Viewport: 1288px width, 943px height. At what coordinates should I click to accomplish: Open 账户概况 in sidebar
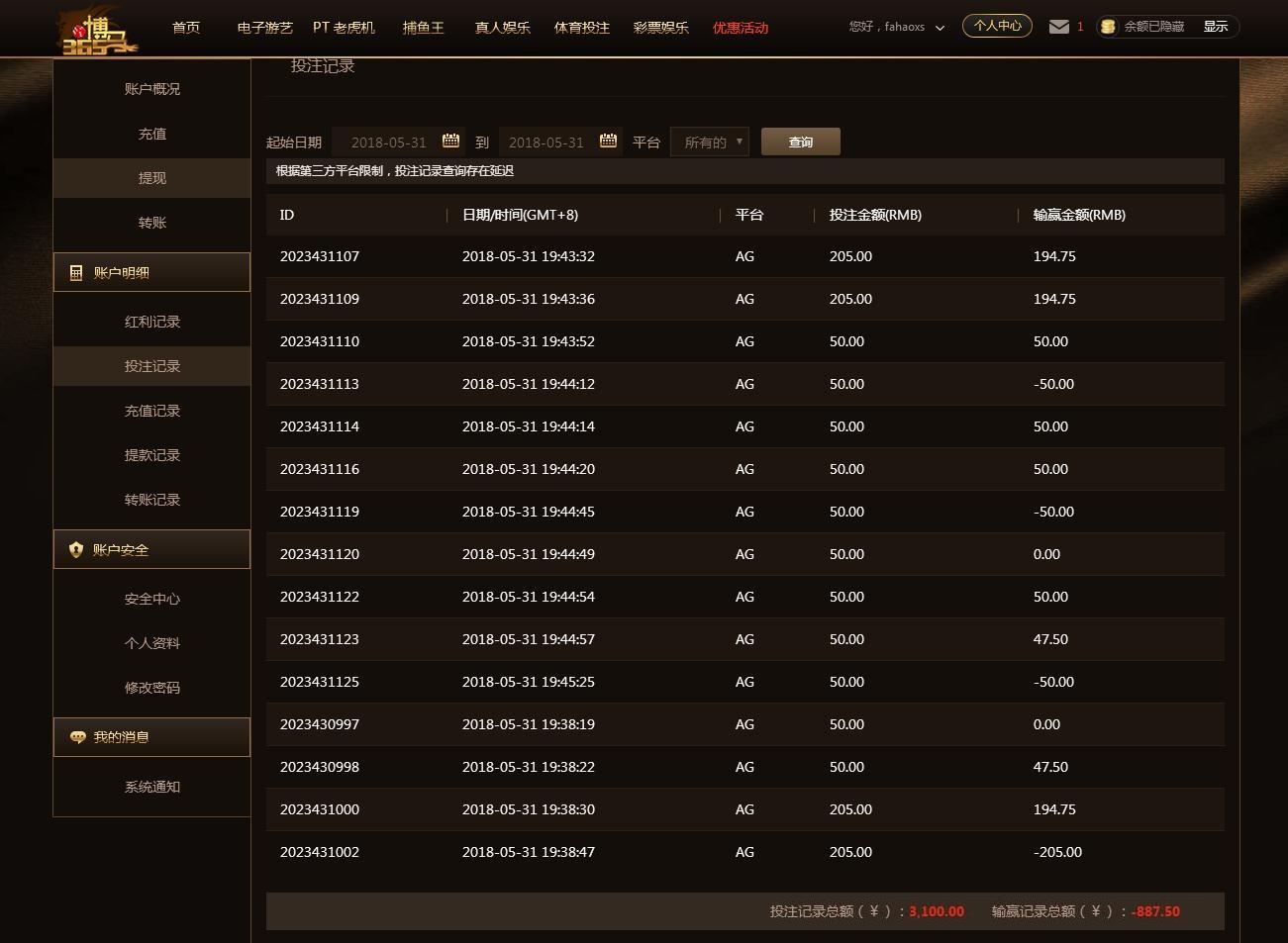point(152,89)
